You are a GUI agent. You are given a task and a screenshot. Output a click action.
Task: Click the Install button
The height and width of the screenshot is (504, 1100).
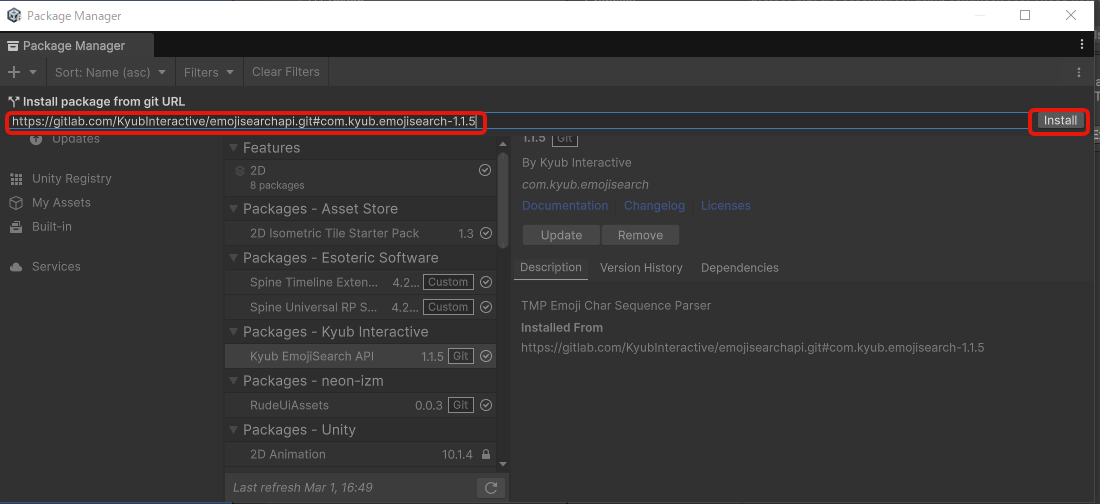[1060, 121]
